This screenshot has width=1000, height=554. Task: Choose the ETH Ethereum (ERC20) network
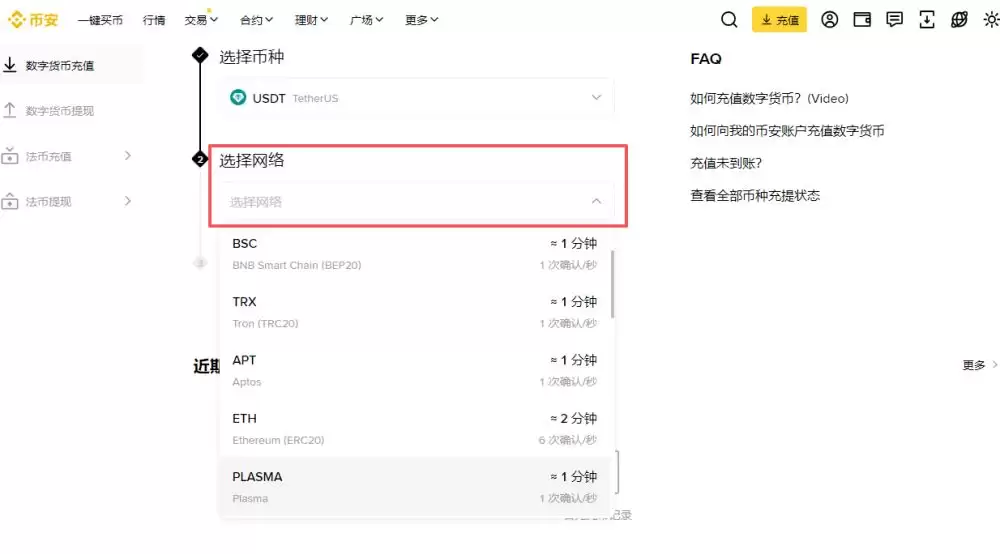pyautogui.click(x=415, y=428)
